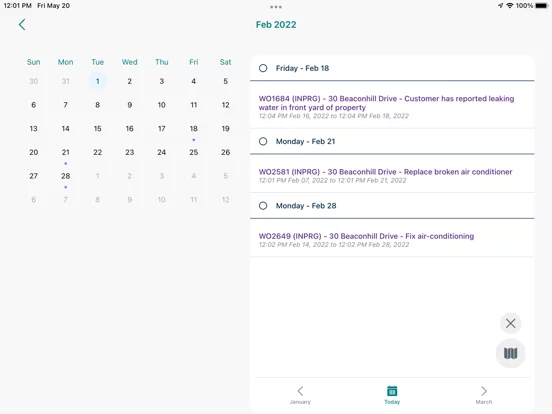
Task: Select February 21 in the calendar
Action: tap(65, 152)
